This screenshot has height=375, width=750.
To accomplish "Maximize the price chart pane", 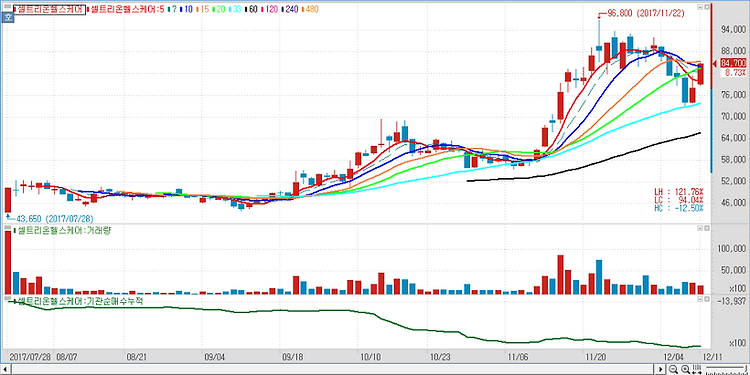I will click(706, 7).
